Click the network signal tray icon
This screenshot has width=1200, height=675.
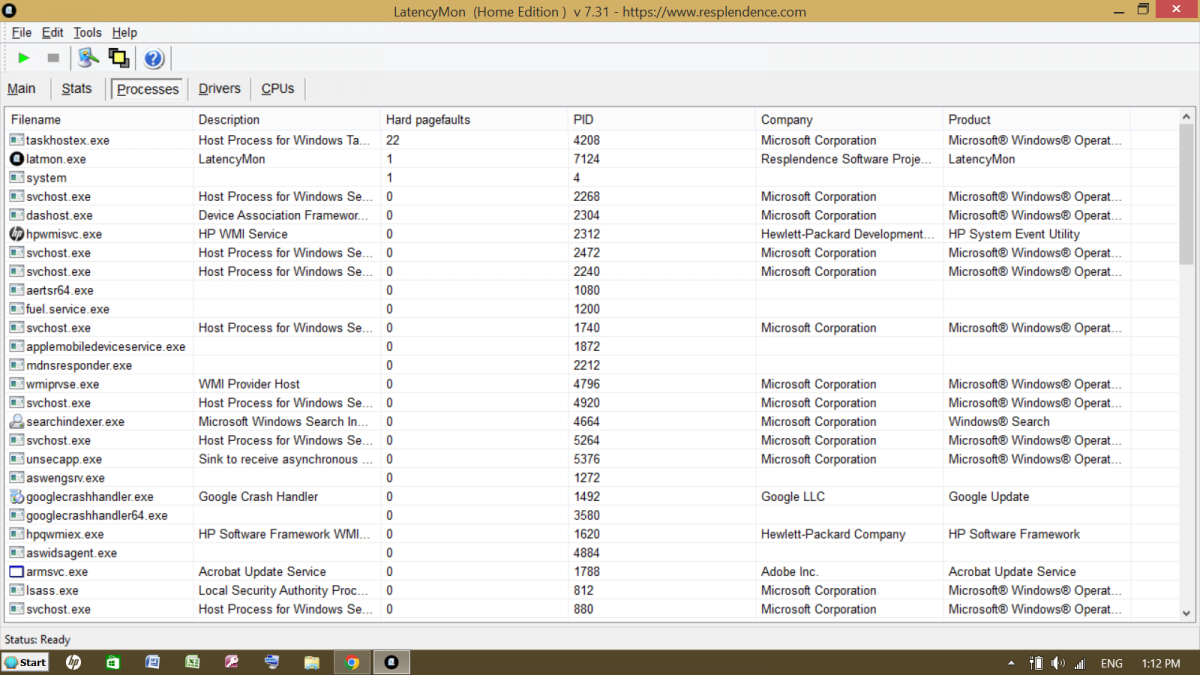(x=1080, y=663)
